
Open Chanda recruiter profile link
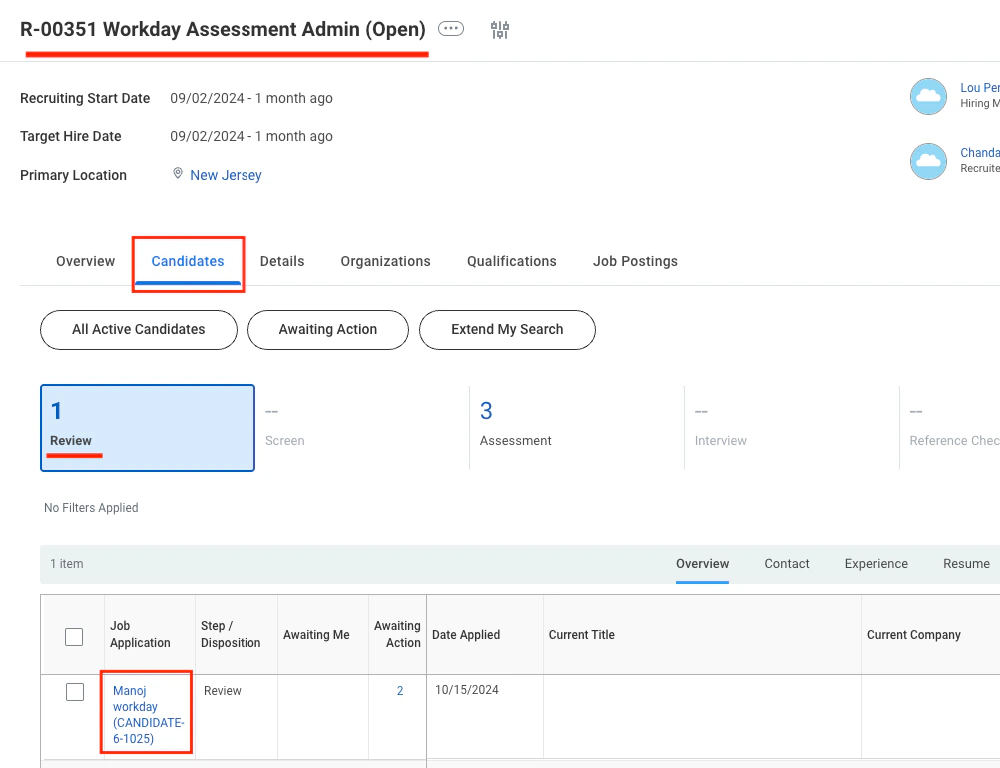click(x=980, y=153)
